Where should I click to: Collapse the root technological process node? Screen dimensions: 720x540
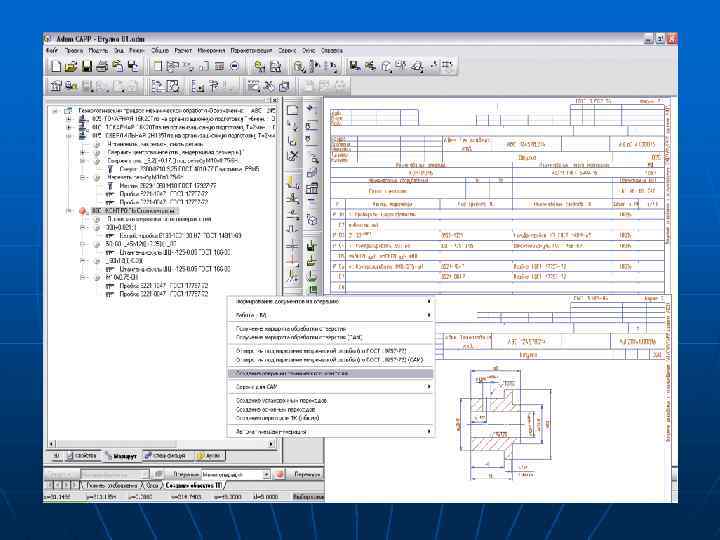tap(55, 111)
